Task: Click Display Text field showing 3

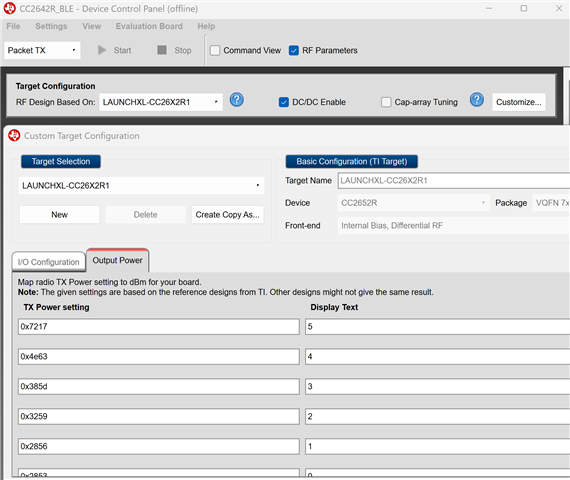Action: click(x=438, y=386)
